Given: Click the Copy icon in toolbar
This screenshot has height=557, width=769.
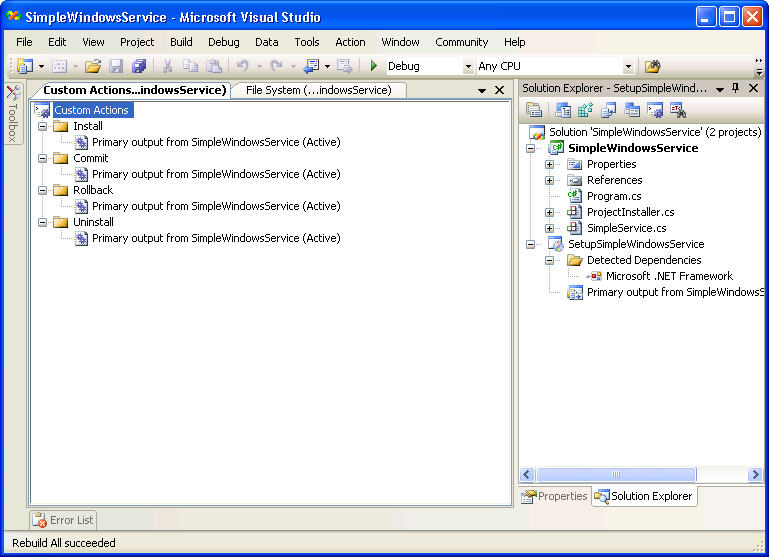Looking at the screenshot, I should (190, 66).
